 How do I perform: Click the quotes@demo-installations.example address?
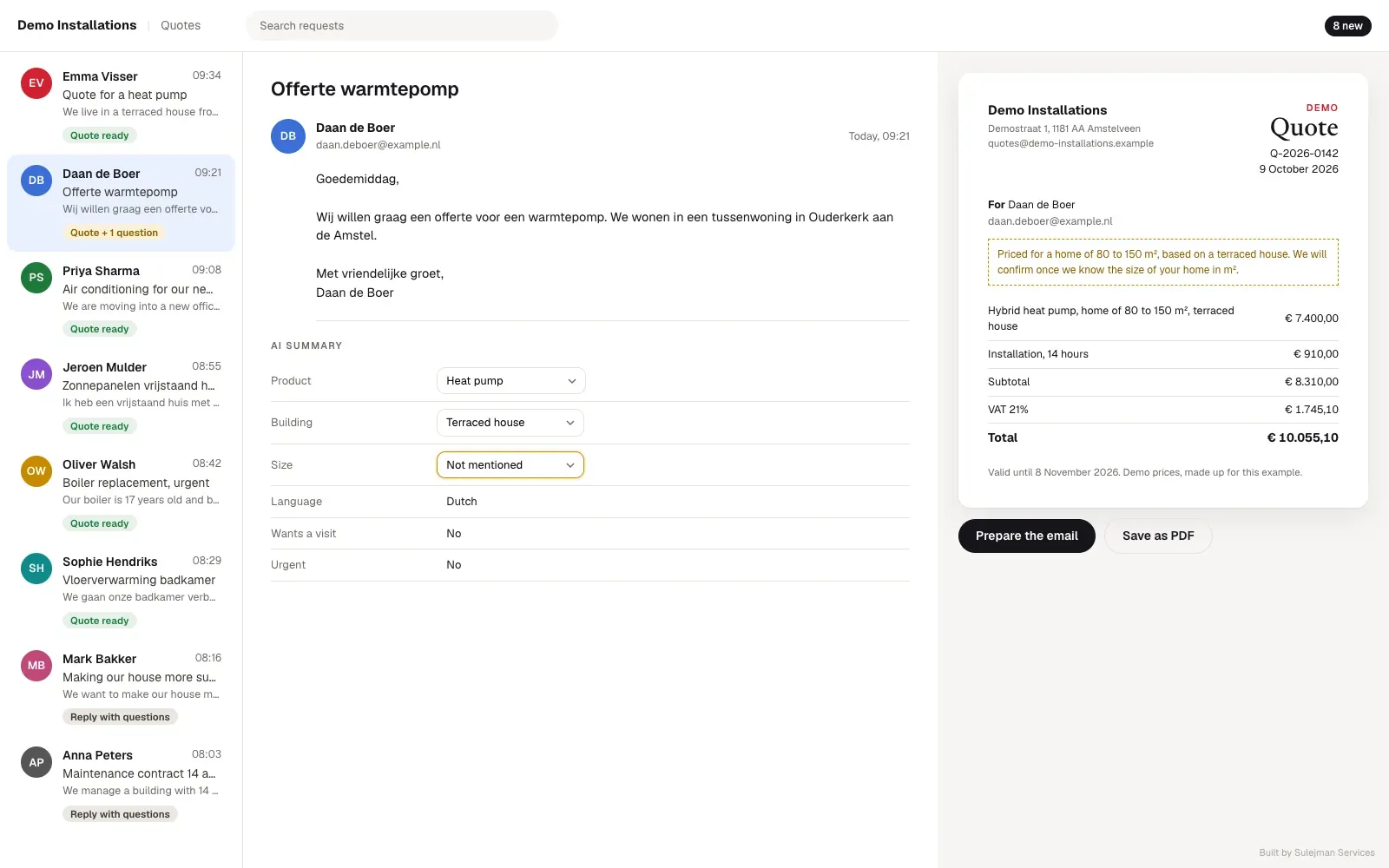pos(1070,143)
